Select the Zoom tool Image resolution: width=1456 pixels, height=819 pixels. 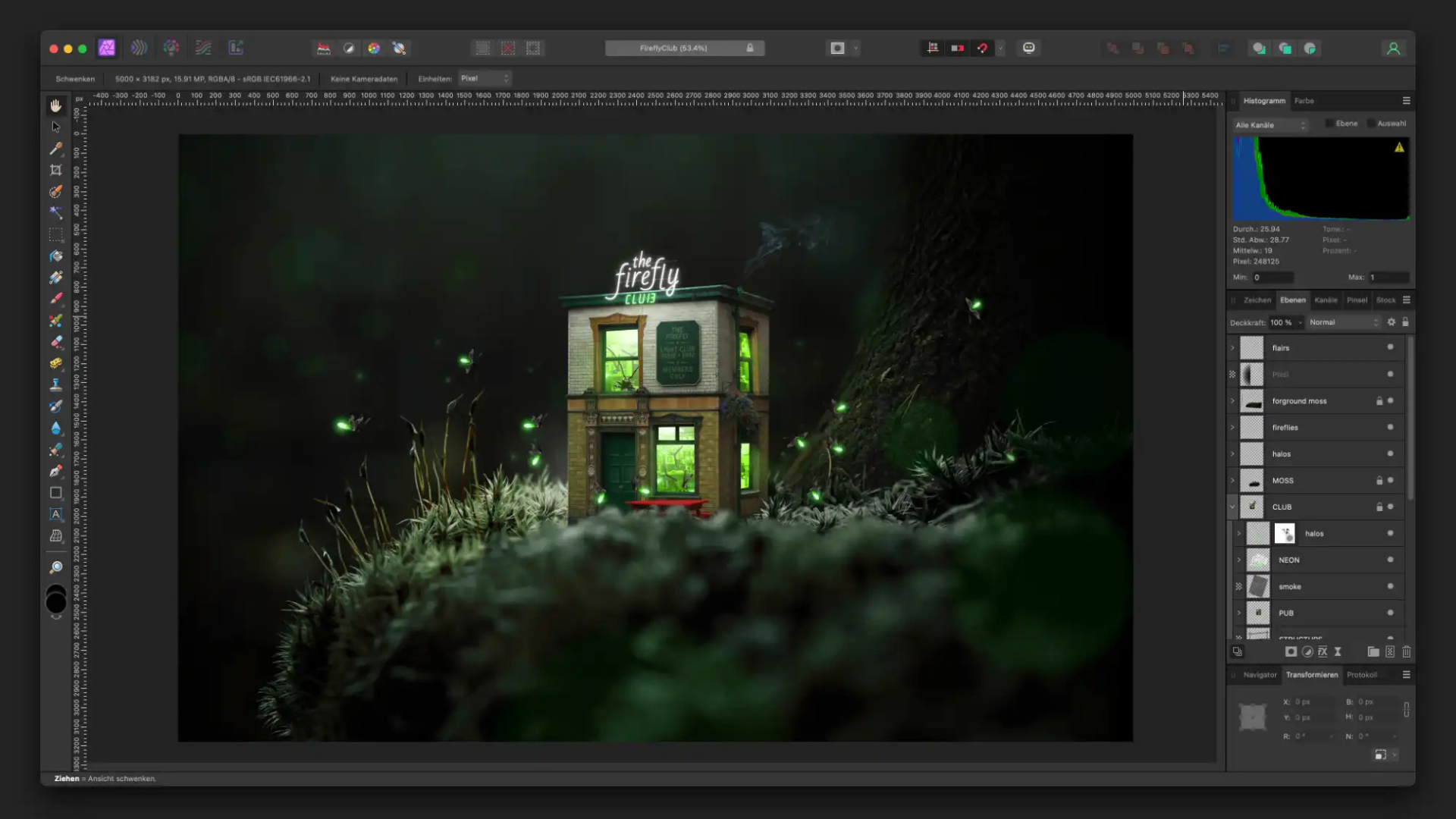56,567
